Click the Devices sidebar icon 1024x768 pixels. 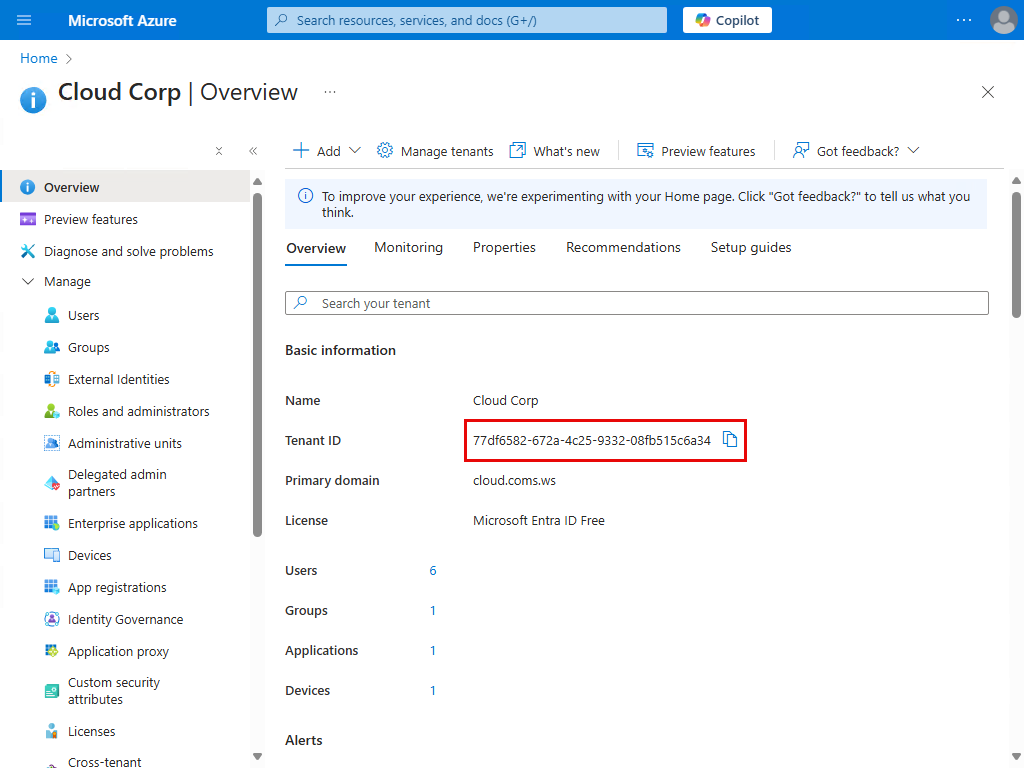52,554
